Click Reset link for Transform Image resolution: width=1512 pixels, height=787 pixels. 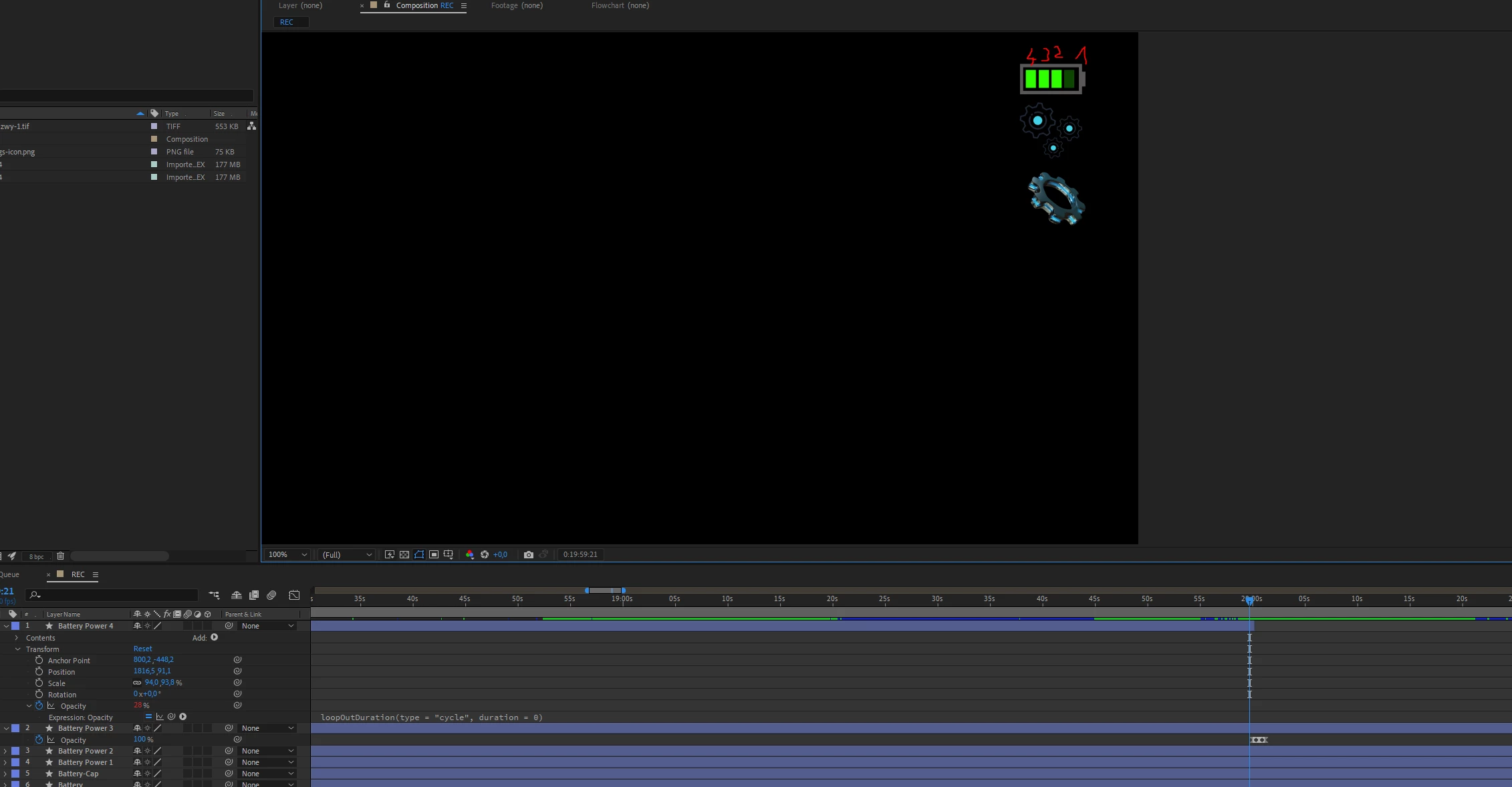pos(142,649)
